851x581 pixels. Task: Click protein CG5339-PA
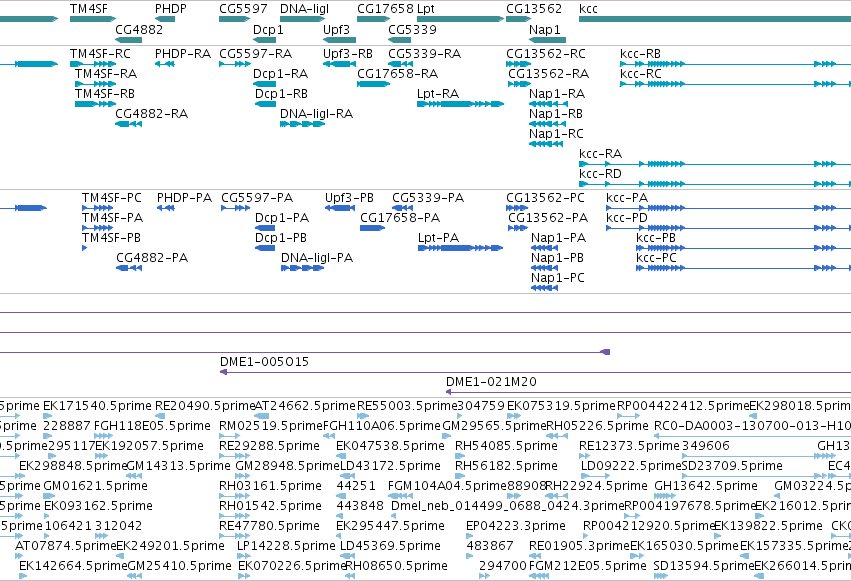[428, 198]
